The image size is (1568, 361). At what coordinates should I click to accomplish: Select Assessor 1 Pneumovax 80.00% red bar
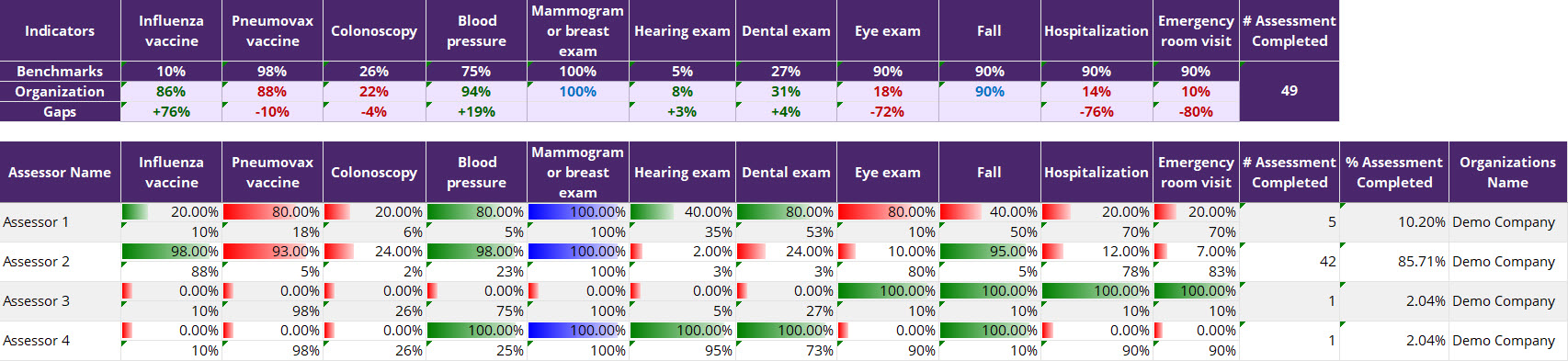click(272, 211)
